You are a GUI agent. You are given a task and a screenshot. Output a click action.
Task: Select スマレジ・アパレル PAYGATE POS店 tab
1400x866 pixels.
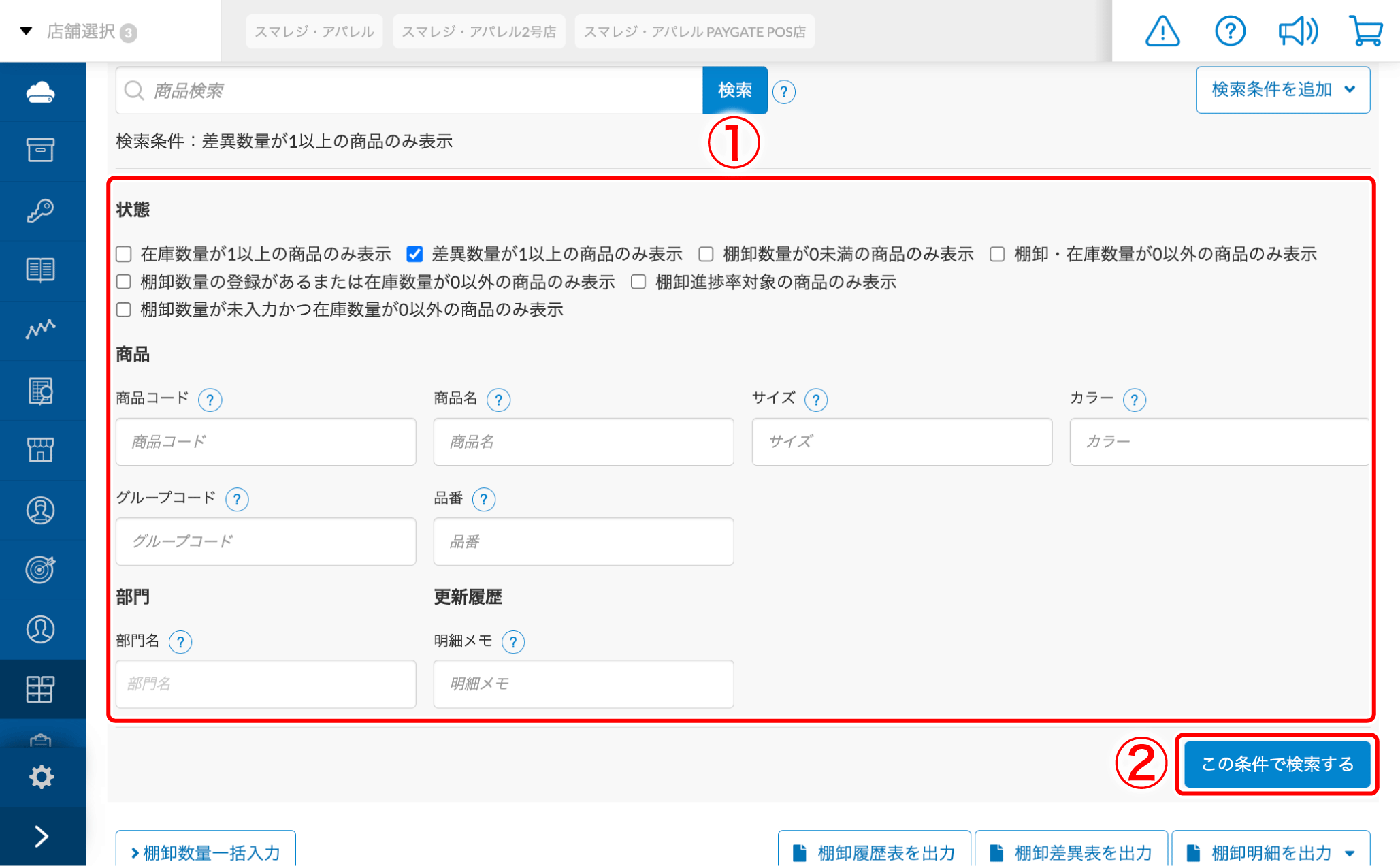pos(694,32)
